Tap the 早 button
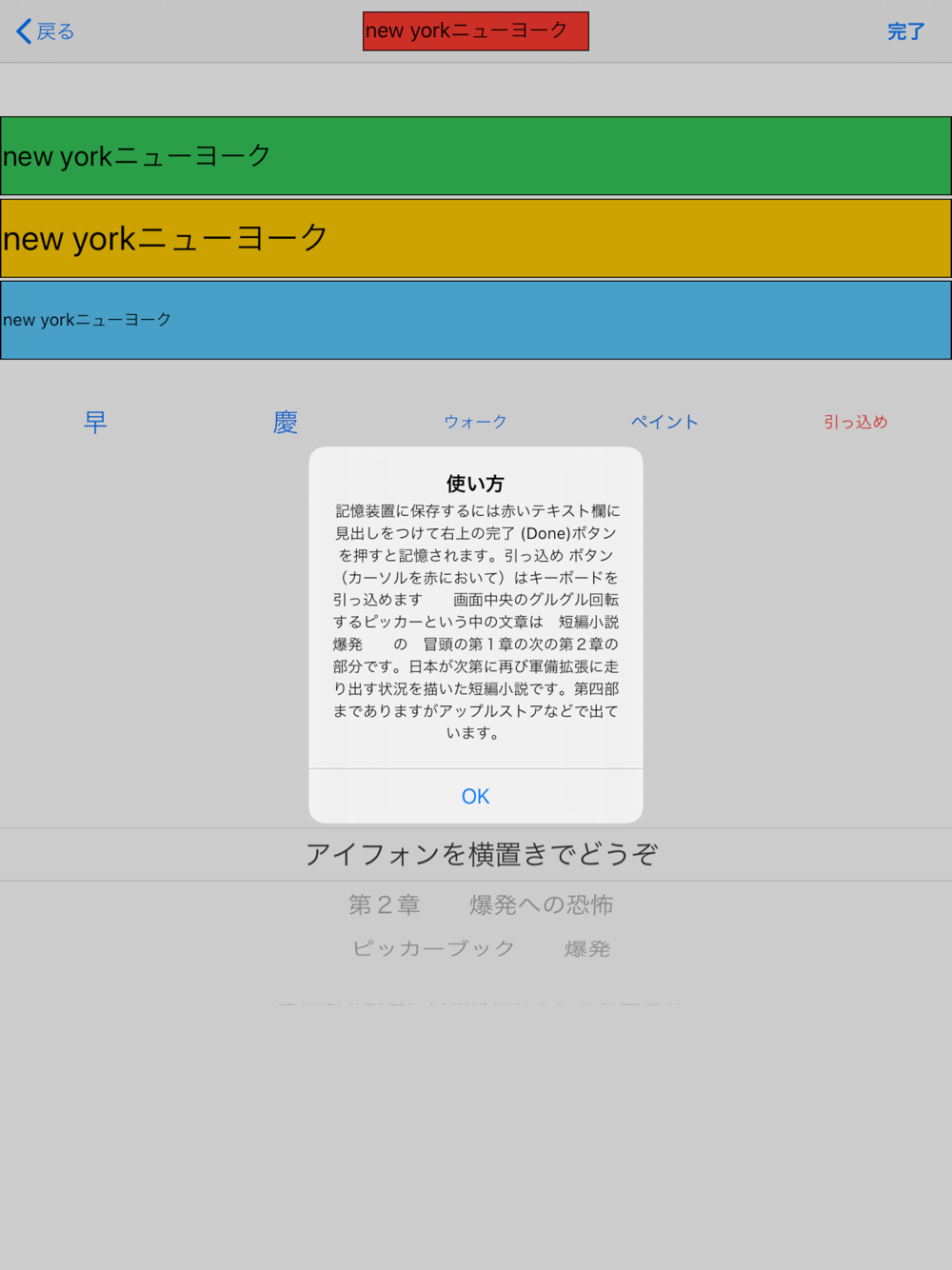 pyautogui.click(x=95, y=422)
